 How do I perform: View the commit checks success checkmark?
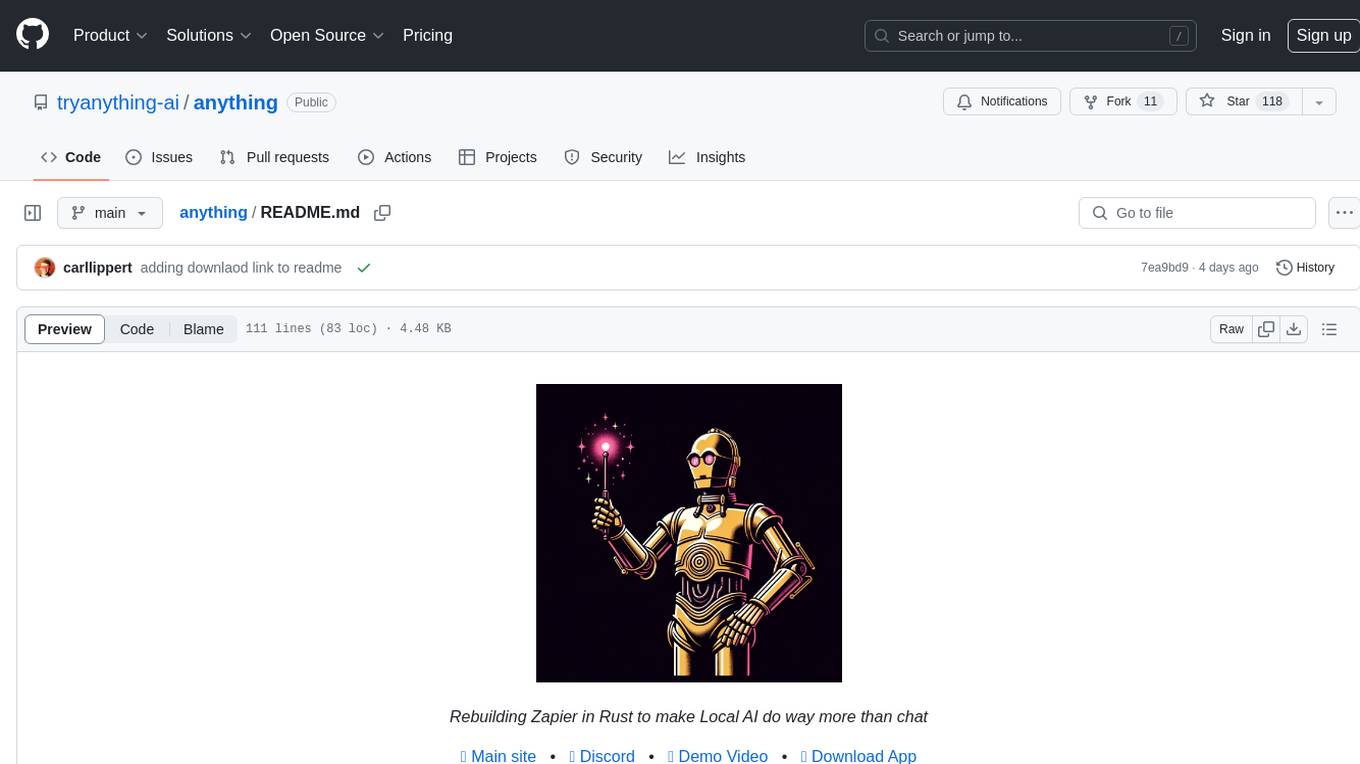tap(364, 267)
